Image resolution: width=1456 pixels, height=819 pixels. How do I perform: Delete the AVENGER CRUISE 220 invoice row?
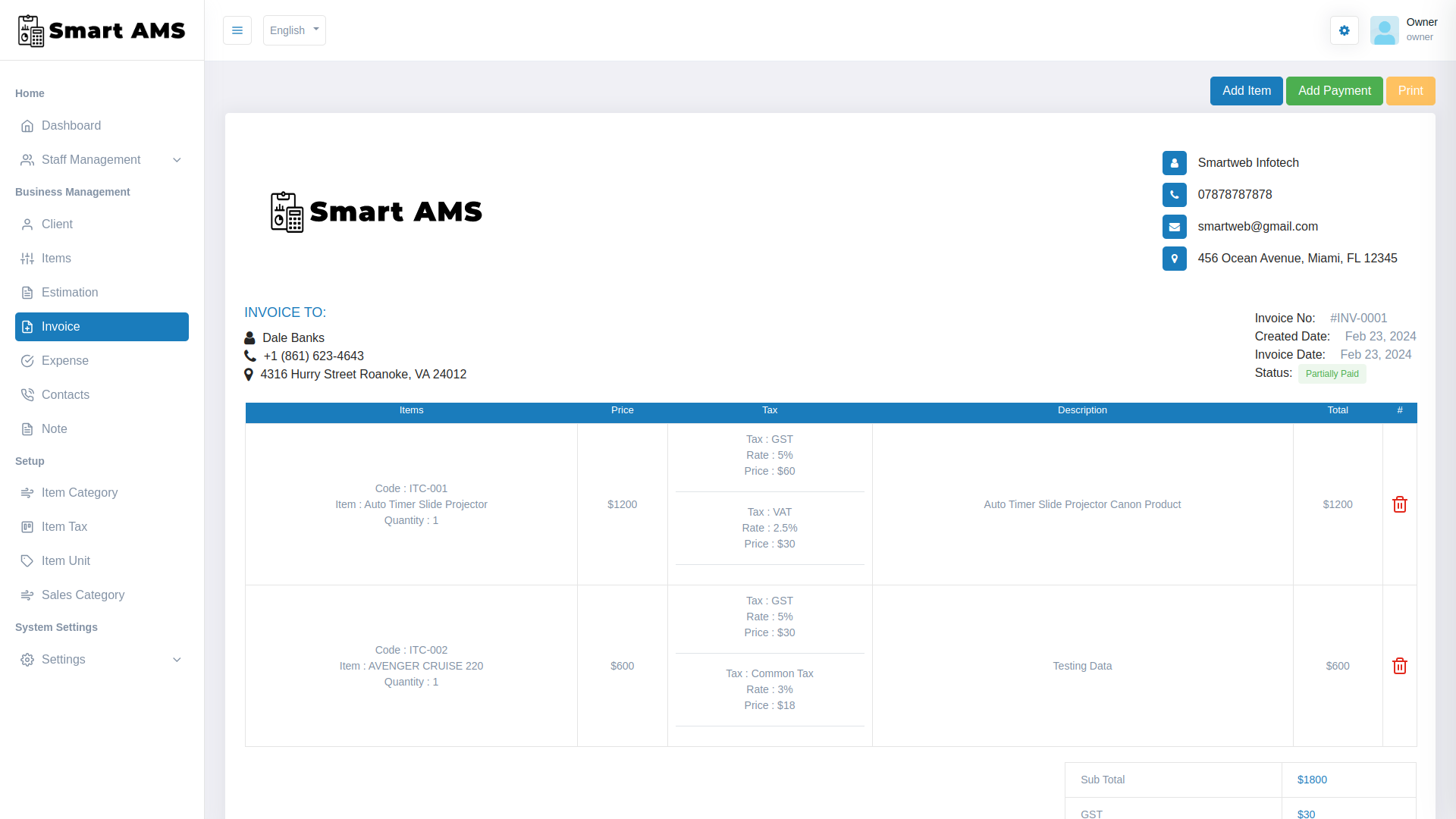coord(1400,666)
